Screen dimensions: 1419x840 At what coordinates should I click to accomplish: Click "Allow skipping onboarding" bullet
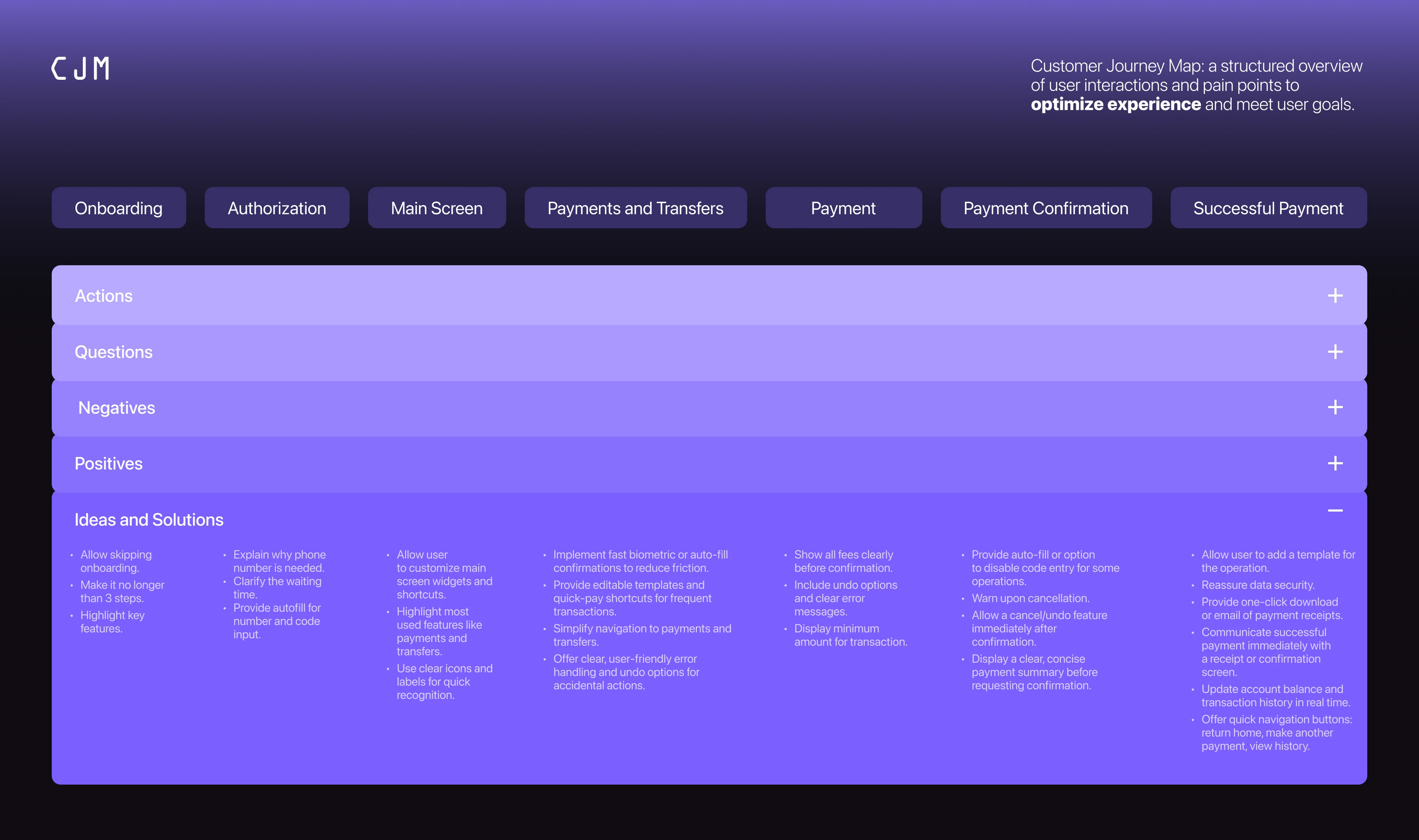point(115,561)
